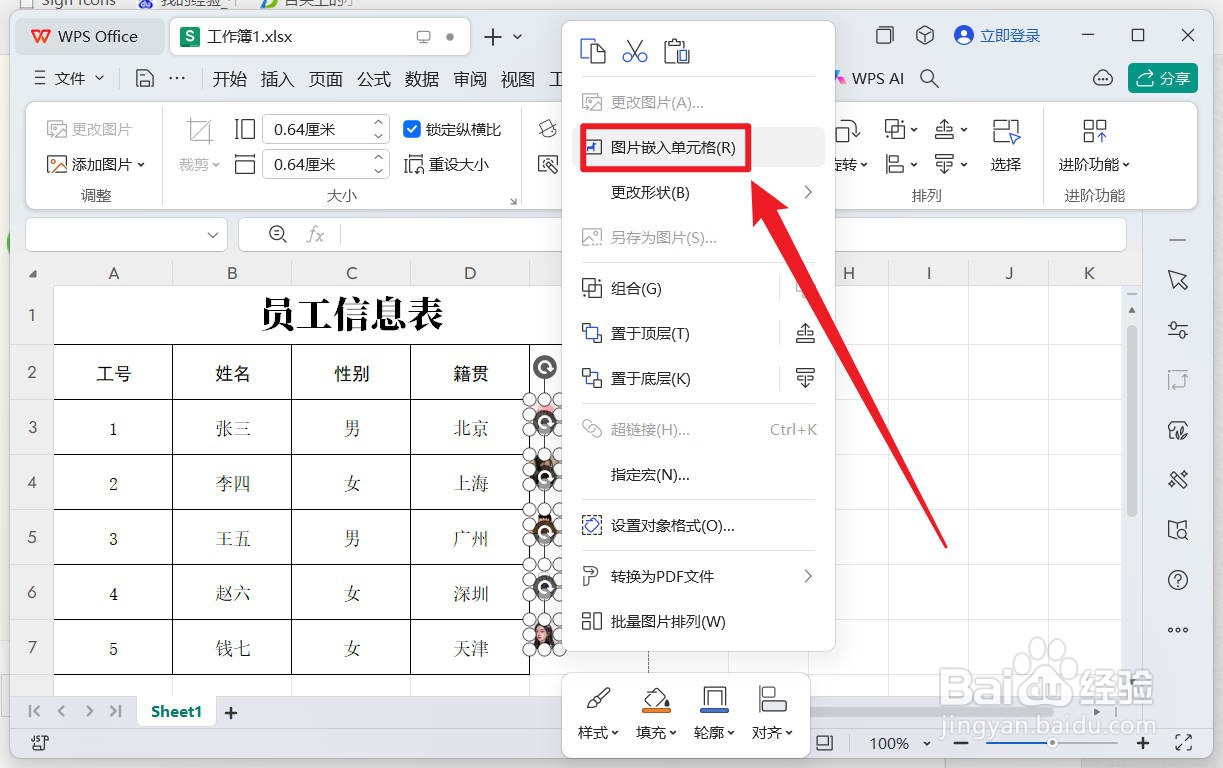
Task: Choose Embed picture in cell menu item
Action: (698, 147)
